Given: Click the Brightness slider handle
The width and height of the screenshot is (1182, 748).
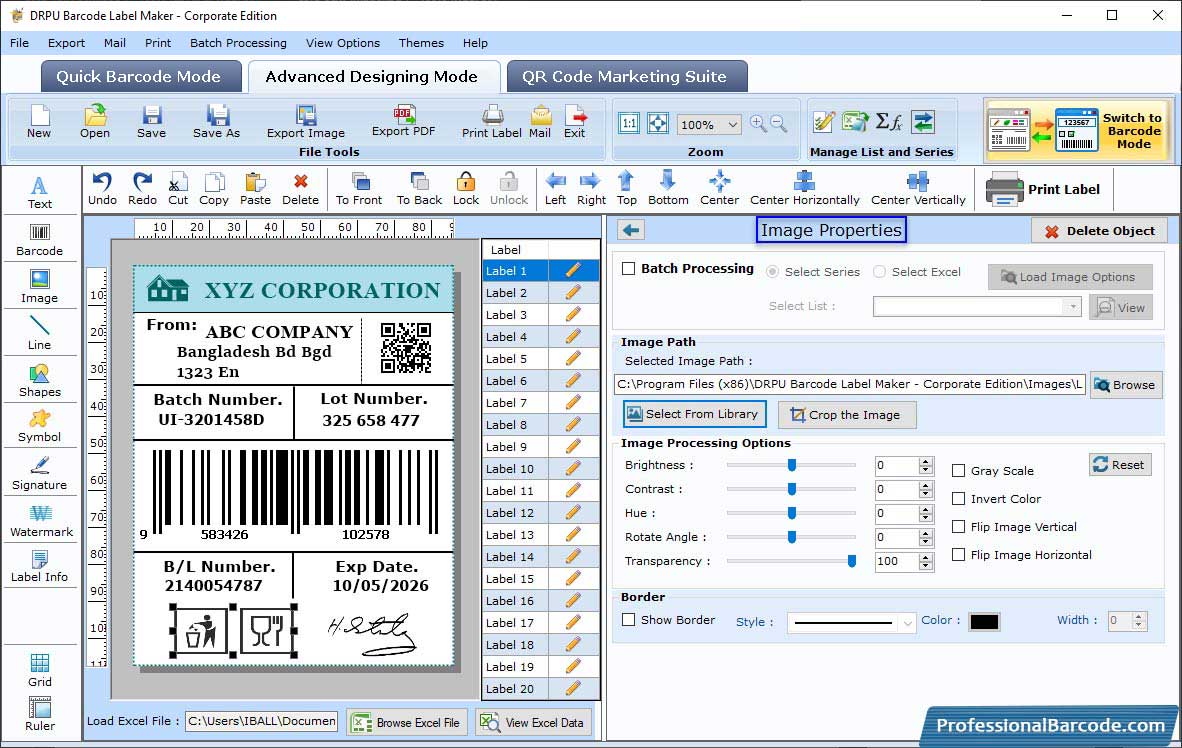Looking at the screenshot, I should click(792, 465).
